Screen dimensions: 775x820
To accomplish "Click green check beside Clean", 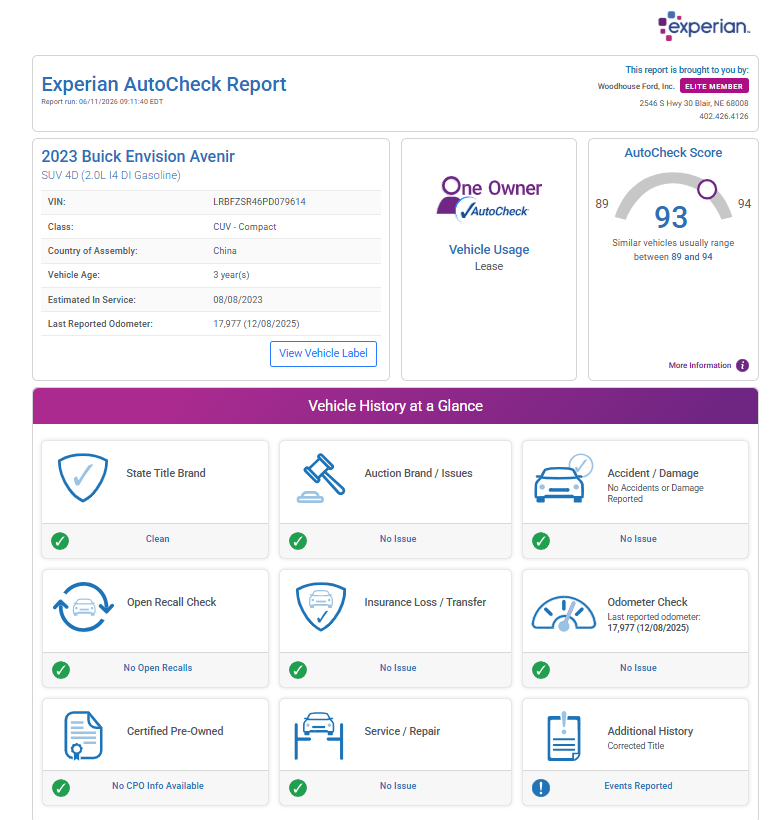I will [60, 541].
